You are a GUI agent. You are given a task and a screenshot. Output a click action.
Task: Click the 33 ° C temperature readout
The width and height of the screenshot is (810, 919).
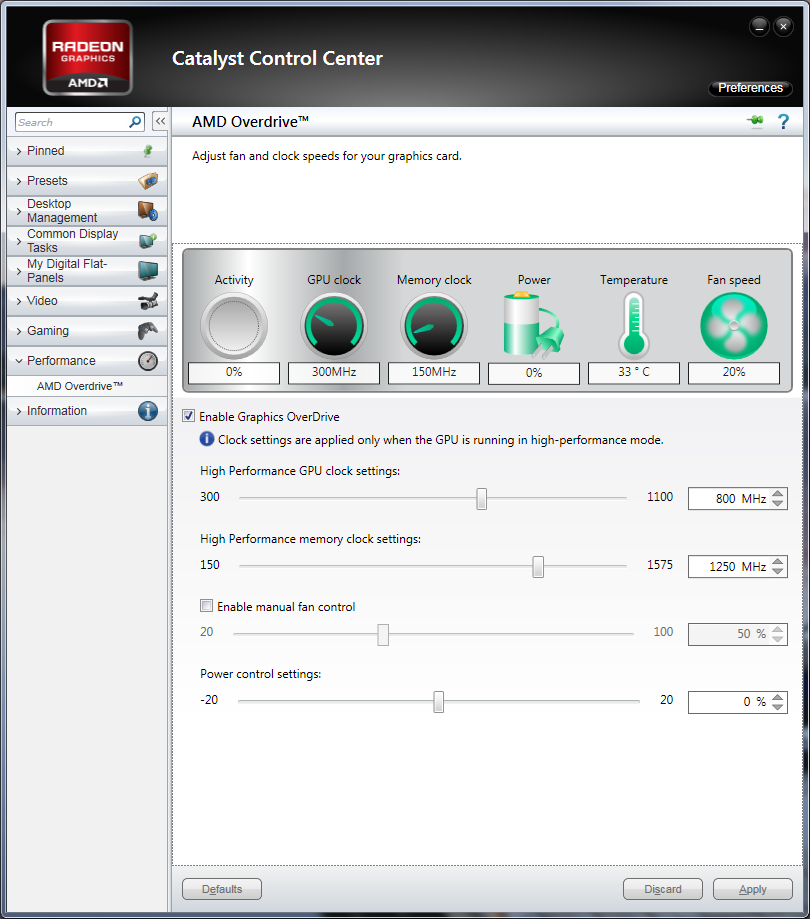pyautogui.click(x=634, y=373)
